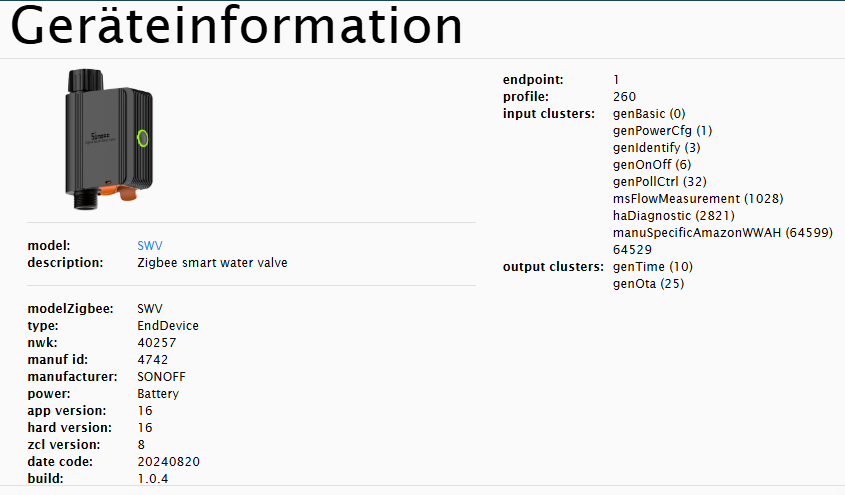This screenshot has height=495, width=845.
Task: Click the Geräteinformation heading
Action: click(x=237, y=27)
